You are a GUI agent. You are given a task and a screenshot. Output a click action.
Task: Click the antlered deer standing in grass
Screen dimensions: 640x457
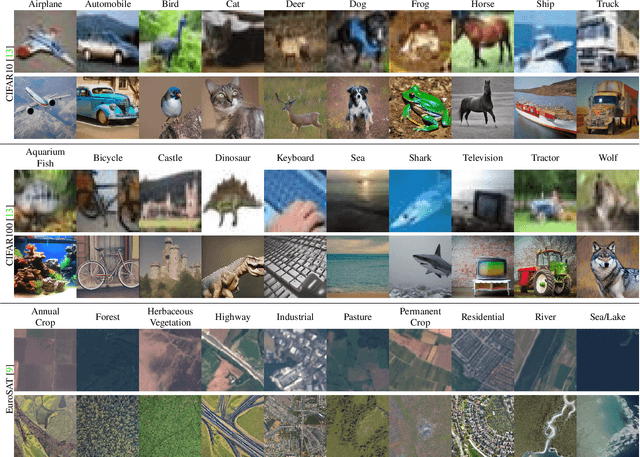click(x=295, y=108)
